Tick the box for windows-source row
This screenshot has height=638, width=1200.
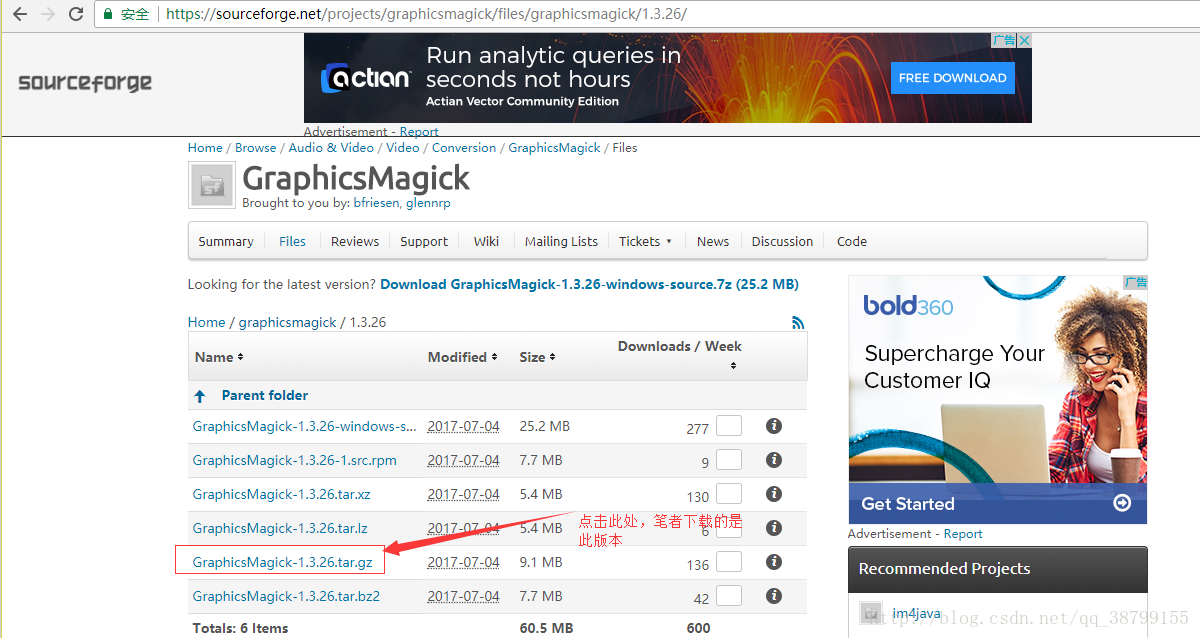tap(729, 426)
